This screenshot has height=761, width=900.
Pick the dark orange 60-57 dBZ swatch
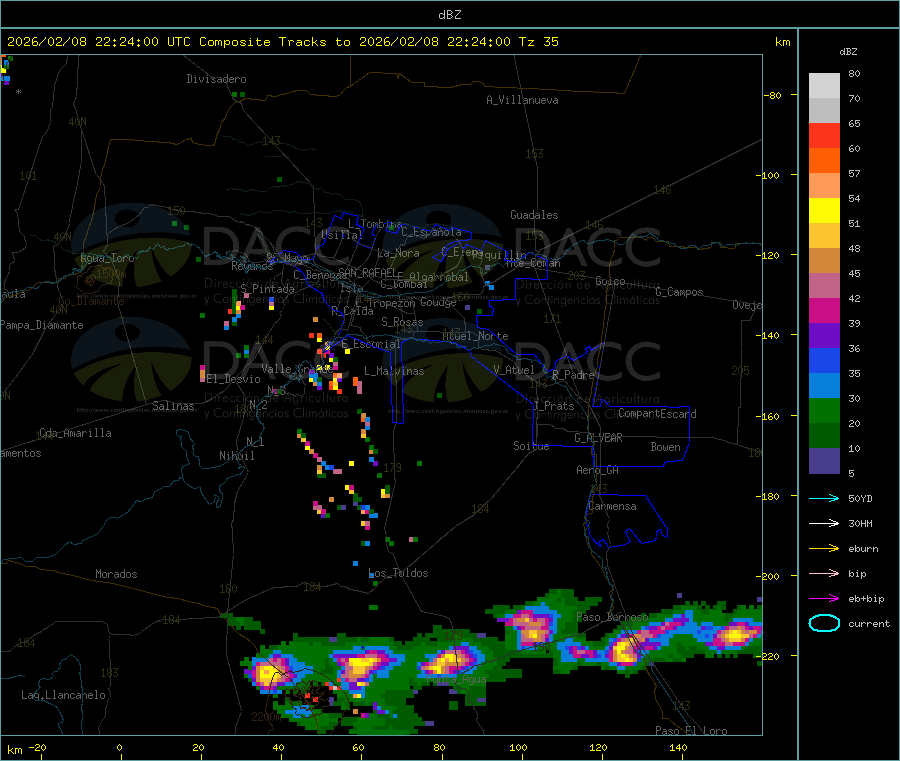point(824,161)
